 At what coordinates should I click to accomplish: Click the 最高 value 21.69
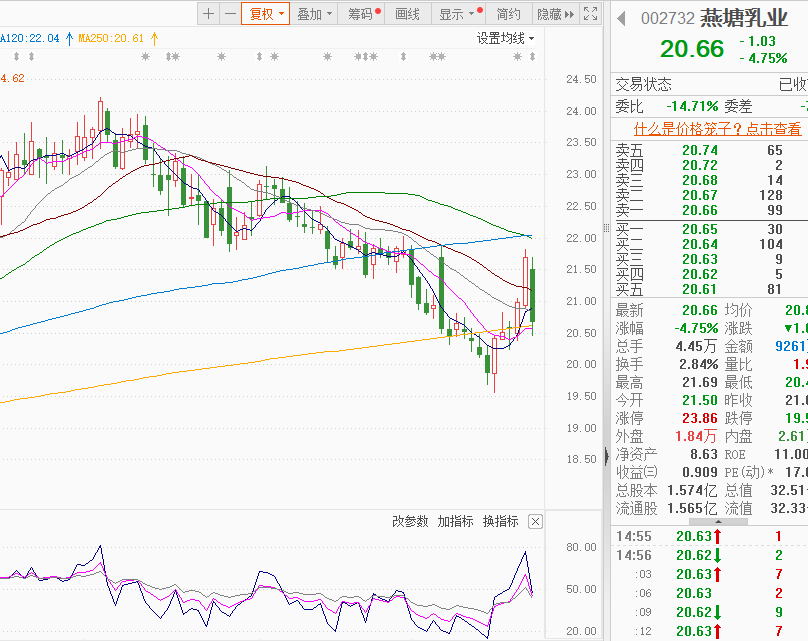pyautogui.click(x=700, y=382)
